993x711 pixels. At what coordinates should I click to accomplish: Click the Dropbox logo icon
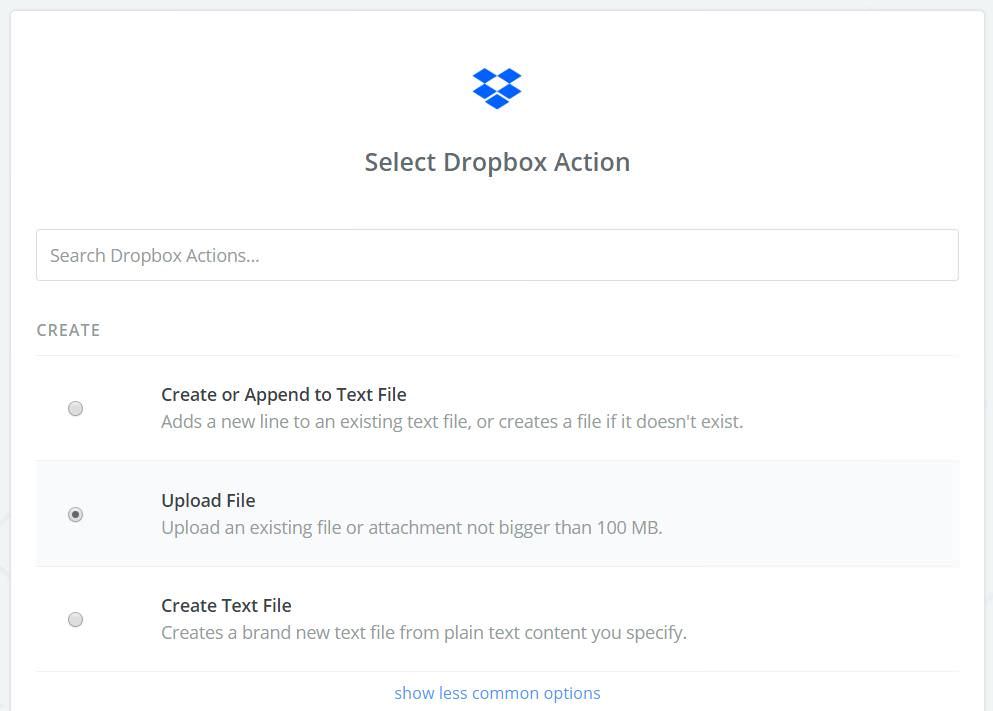tap(497, 88)
